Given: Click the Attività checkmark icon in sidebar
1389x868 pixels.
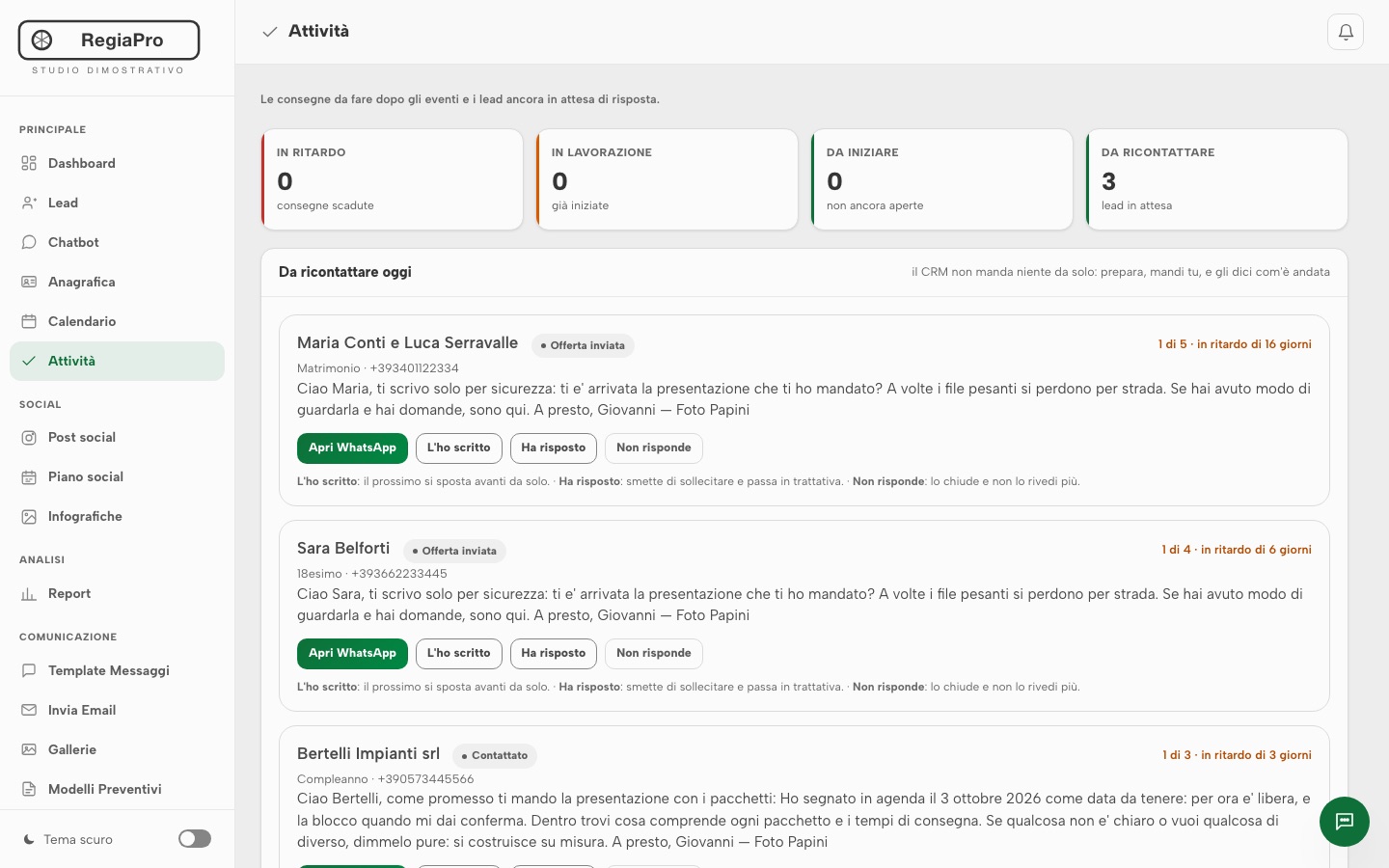Looking at the screenshot, I should pos(29,361).
